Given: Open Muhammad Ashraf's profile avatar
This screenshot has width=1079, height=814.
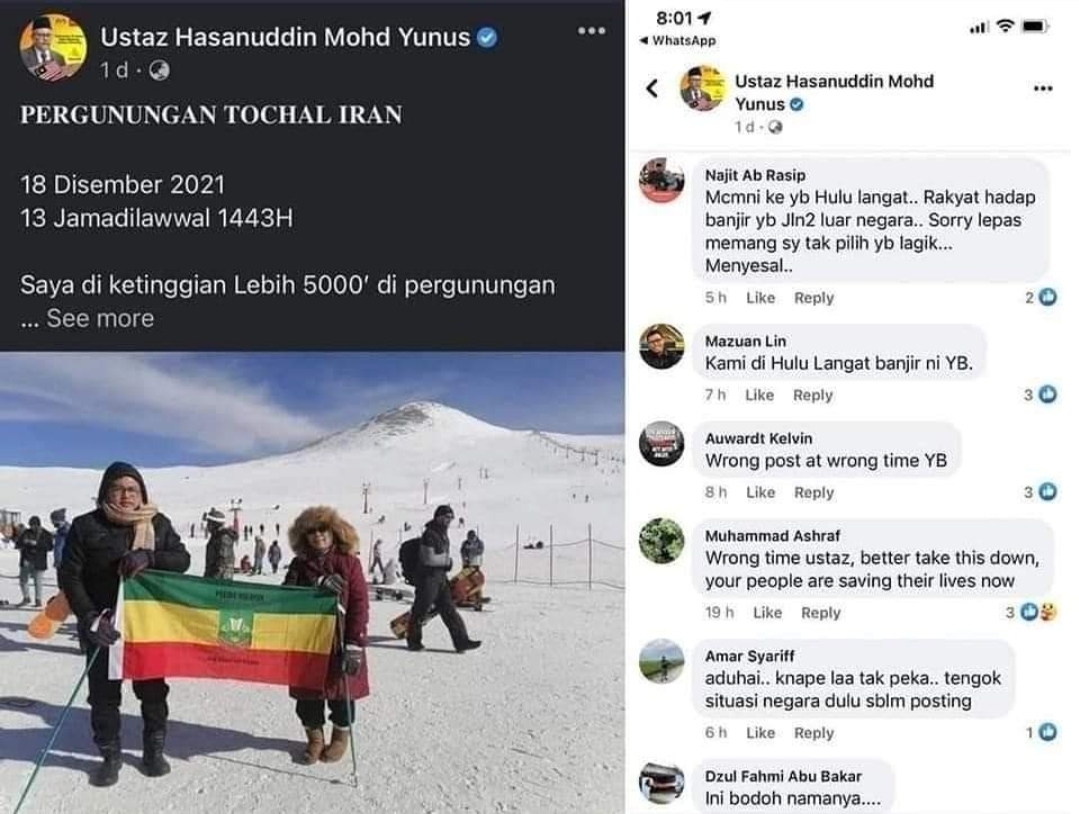Looking at the screenshot, I should (661, 541).
